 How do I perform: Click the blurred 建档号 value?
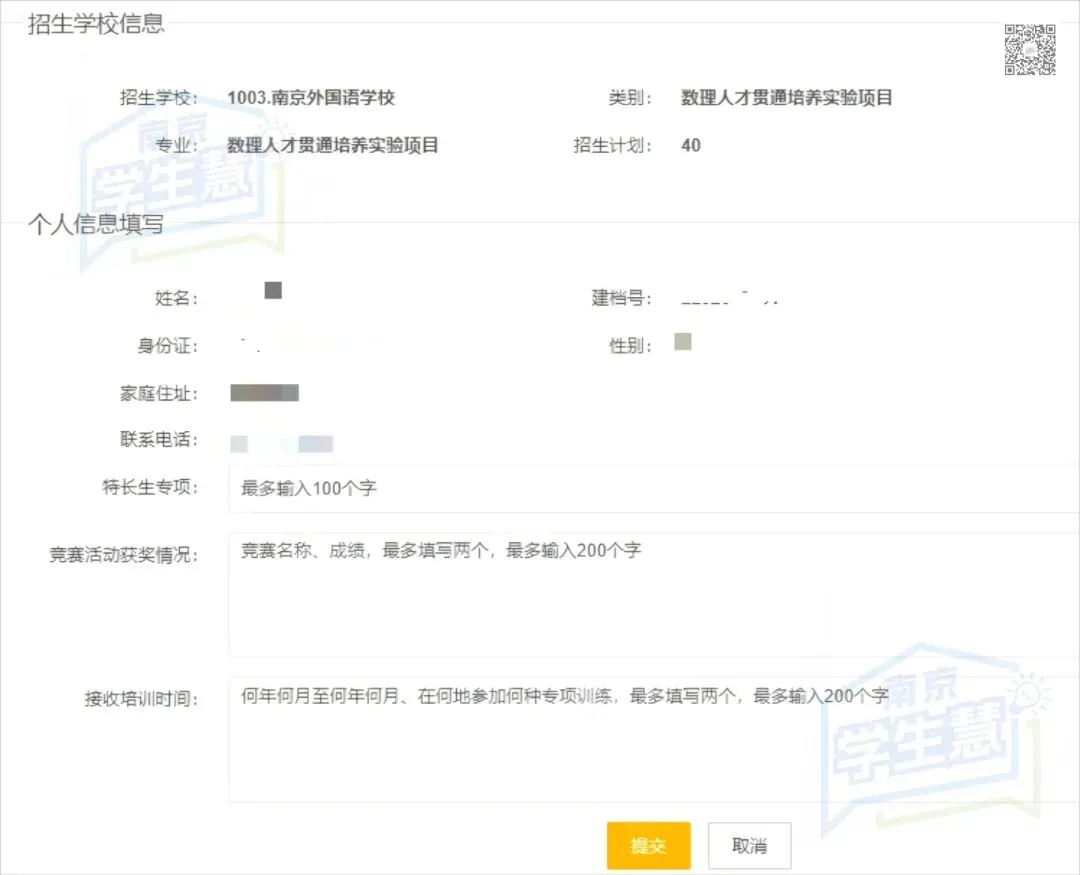tap(730, 299)
